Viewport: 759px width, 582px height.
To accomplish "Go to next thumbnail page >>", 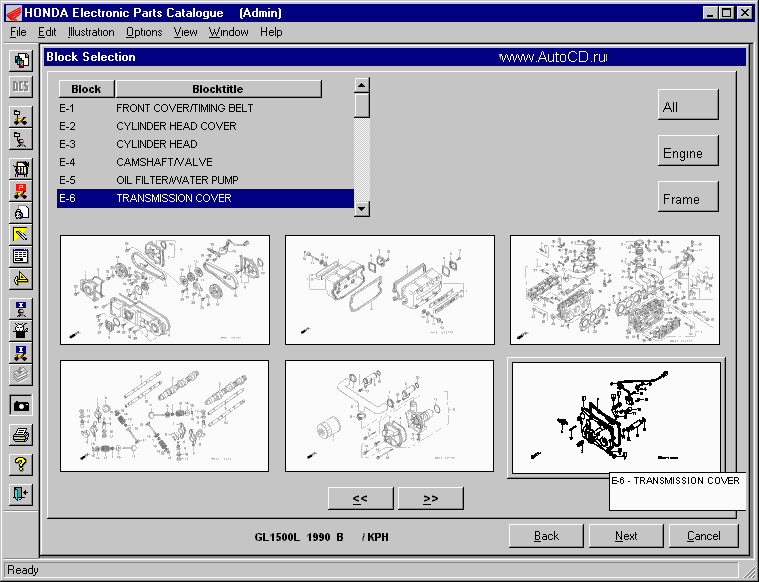I will 431,498.
